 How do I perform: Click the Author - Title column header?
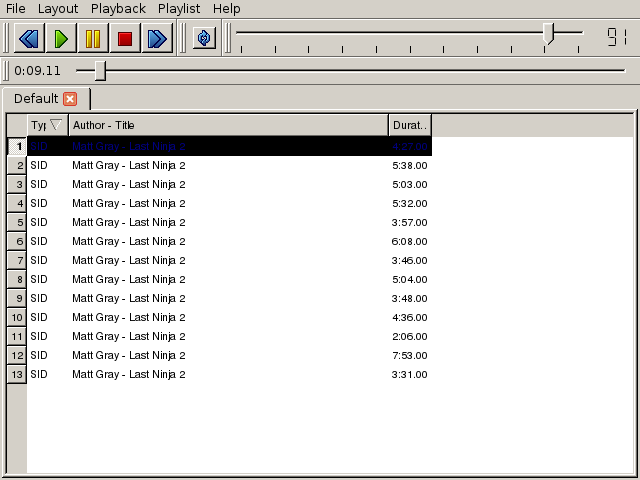pyautogui.click(x=228, y=125)
